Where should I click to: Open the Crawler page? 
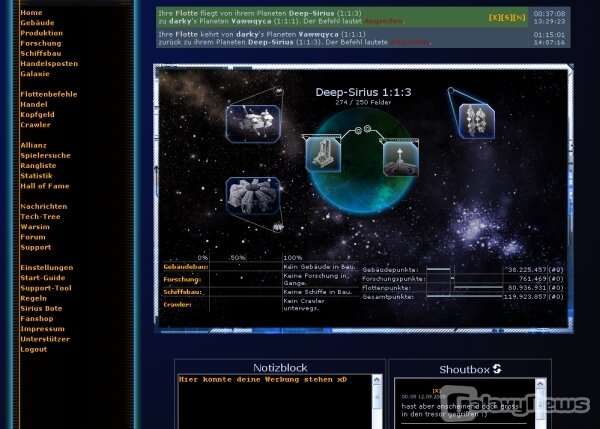[x=35, y=125]
